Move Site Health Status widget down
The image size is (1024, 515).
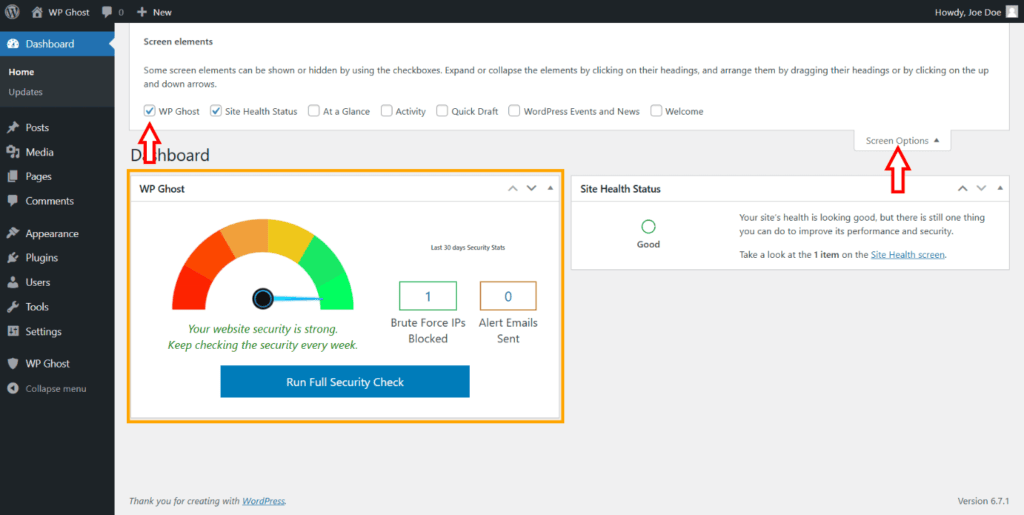pyautogui.click(x=981, y=188)
